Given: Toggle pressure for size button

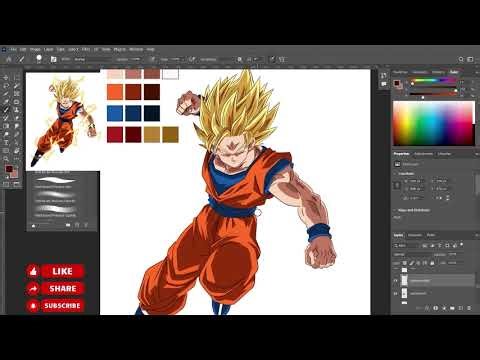Looking at the screenshot, I should pyautogui.click(x=273, y=59).
